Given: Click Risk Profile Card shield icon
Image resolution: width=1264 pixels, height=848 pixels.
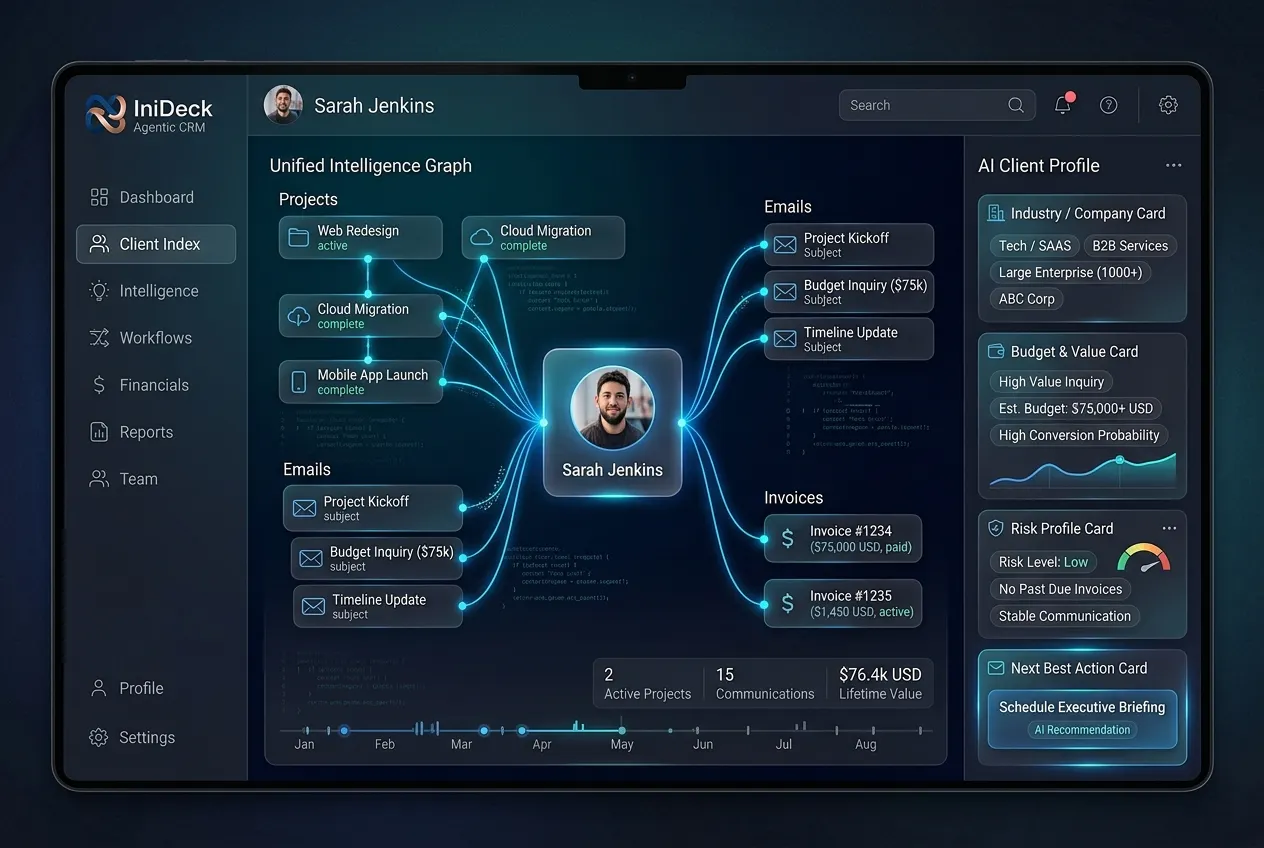Looking at the screenshot, I should [x=996, y=528].
